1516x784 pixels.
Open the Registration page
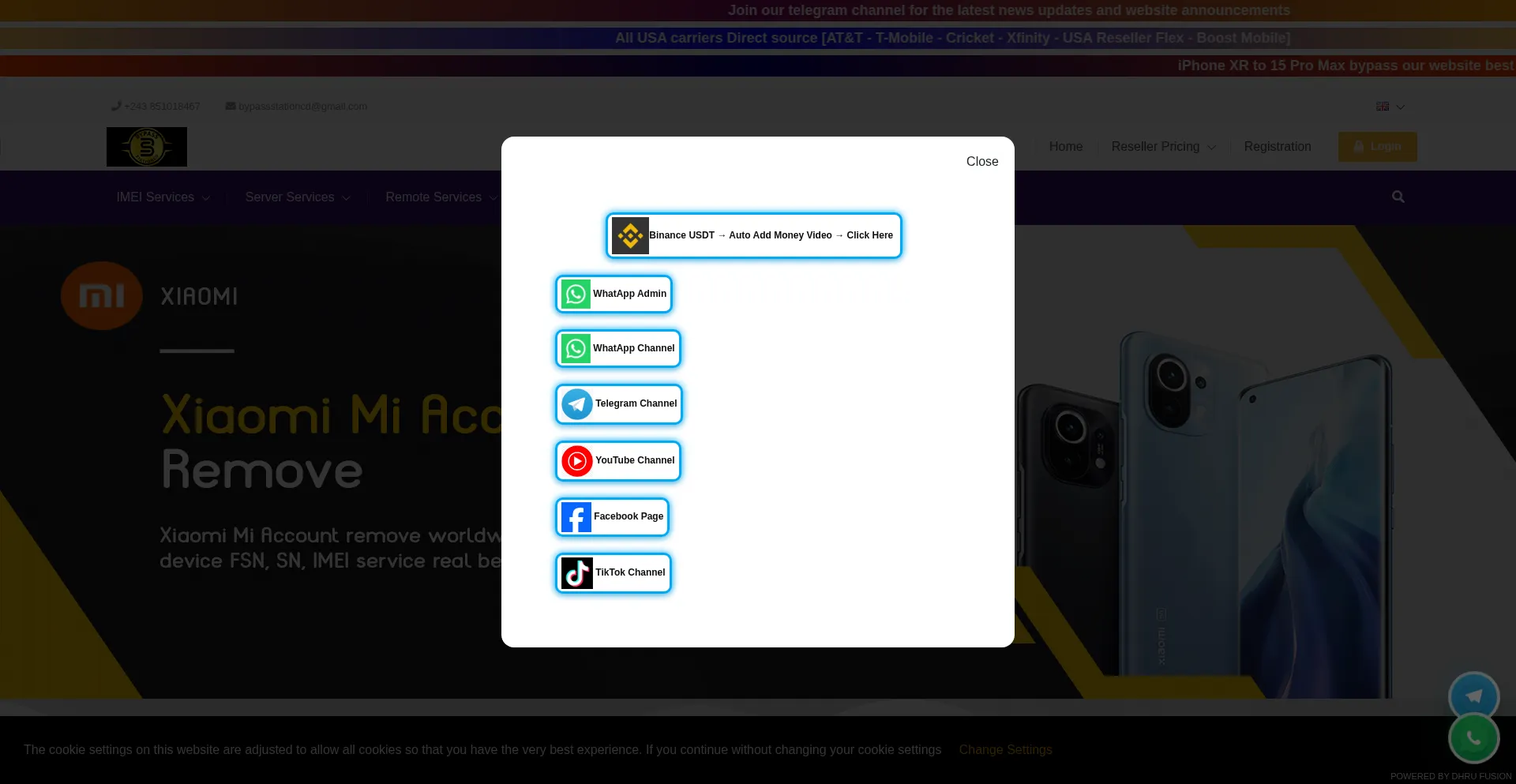(1277, 147)
